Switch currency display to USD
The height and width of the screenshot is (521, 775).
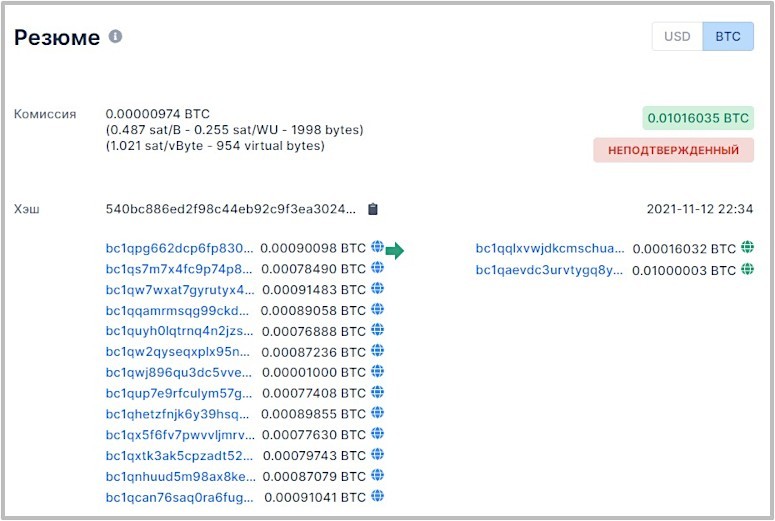coord(677,37)
